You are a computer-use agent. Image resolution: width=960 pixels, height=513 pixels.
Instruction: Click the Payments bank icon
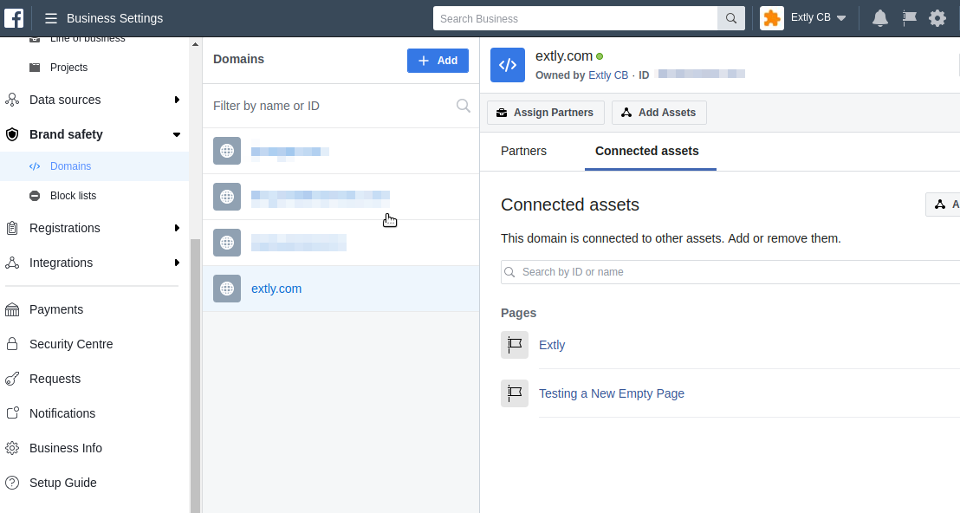[12, 310]
